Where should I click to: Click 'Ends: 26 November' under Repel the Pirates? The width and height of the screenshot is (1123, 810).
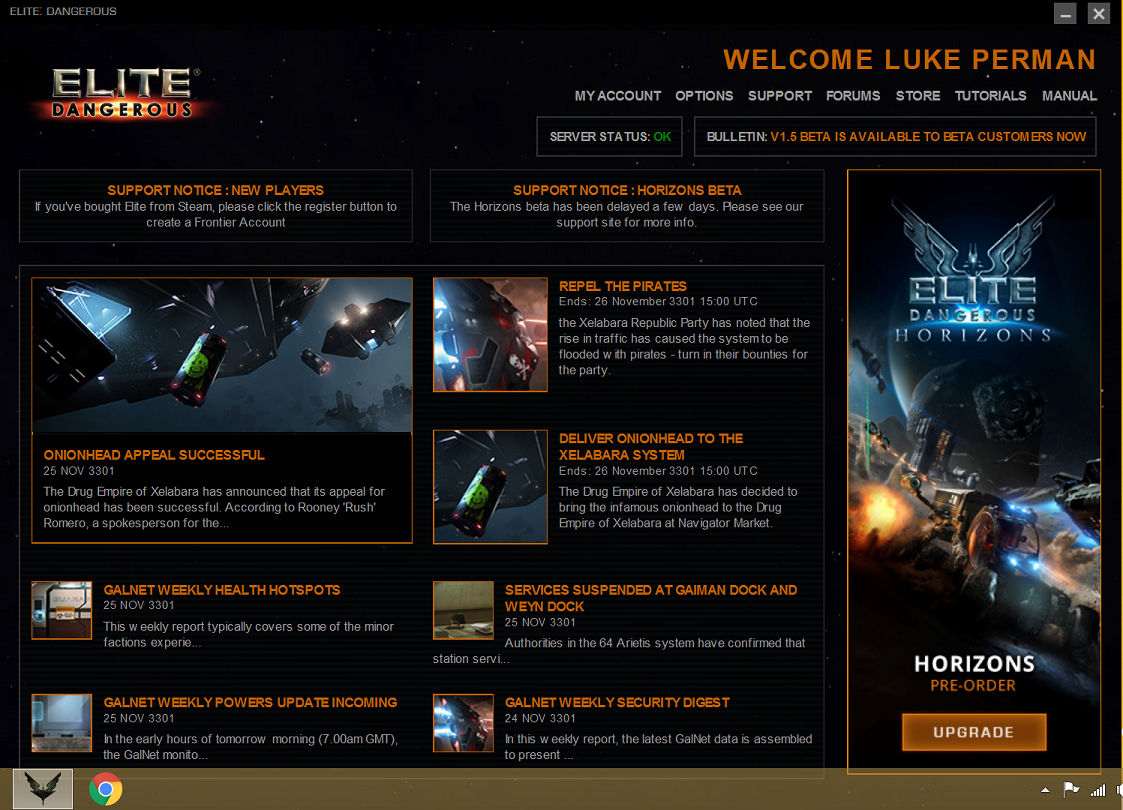click(657, 302)
